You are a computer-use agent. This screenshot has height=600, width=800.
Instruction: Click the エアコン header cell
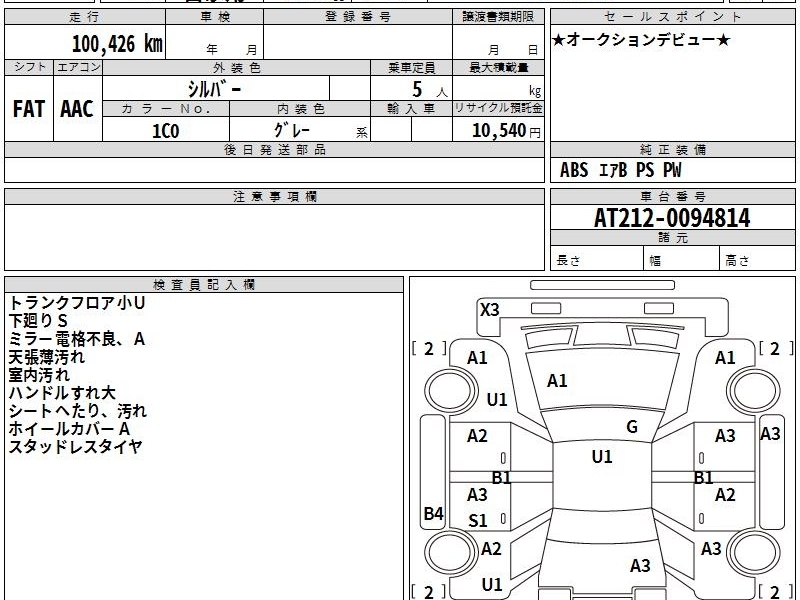(78, 67)
